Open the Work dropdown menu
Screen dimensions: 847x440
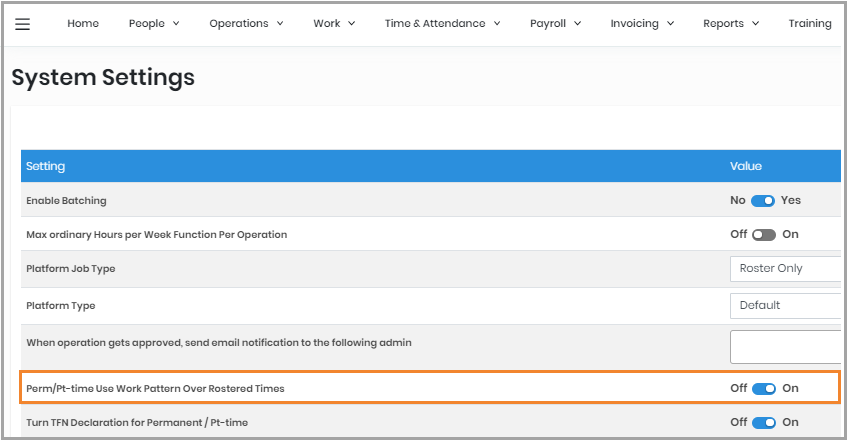334,24
